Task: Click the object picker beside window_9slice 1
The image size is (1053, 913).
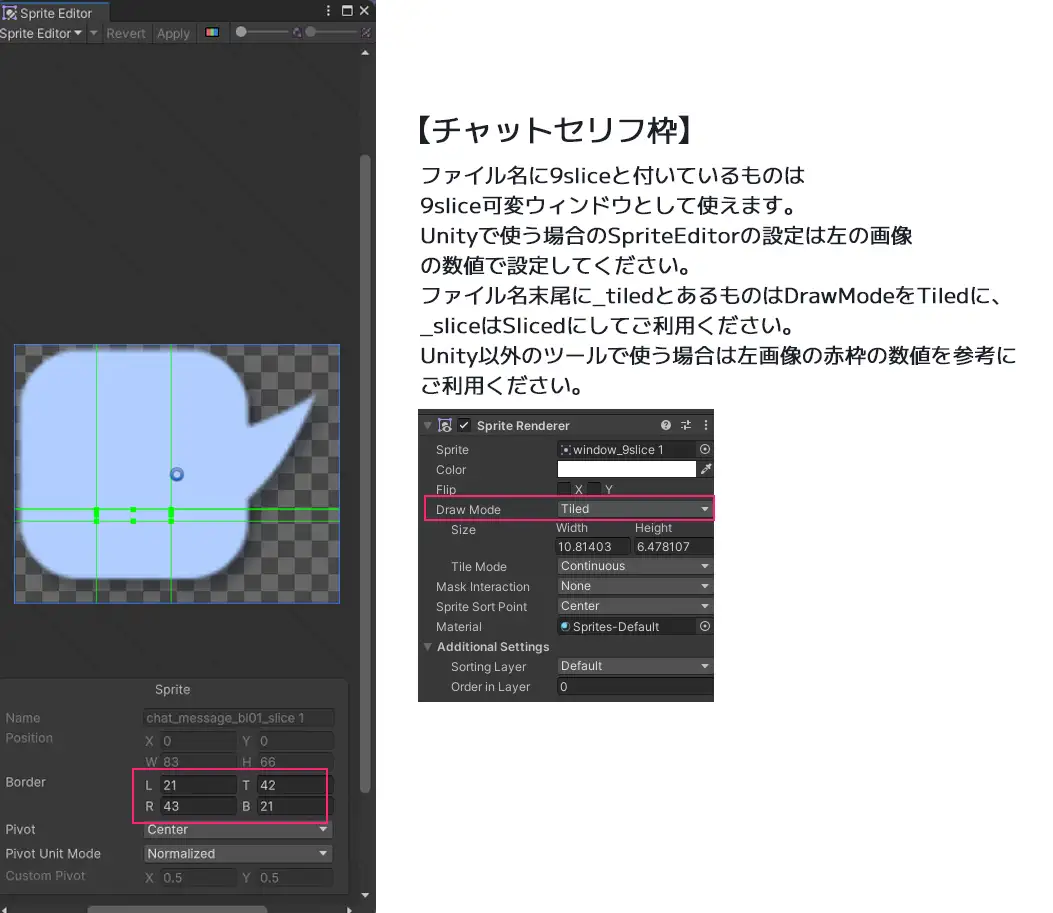Action: (705, 449)
